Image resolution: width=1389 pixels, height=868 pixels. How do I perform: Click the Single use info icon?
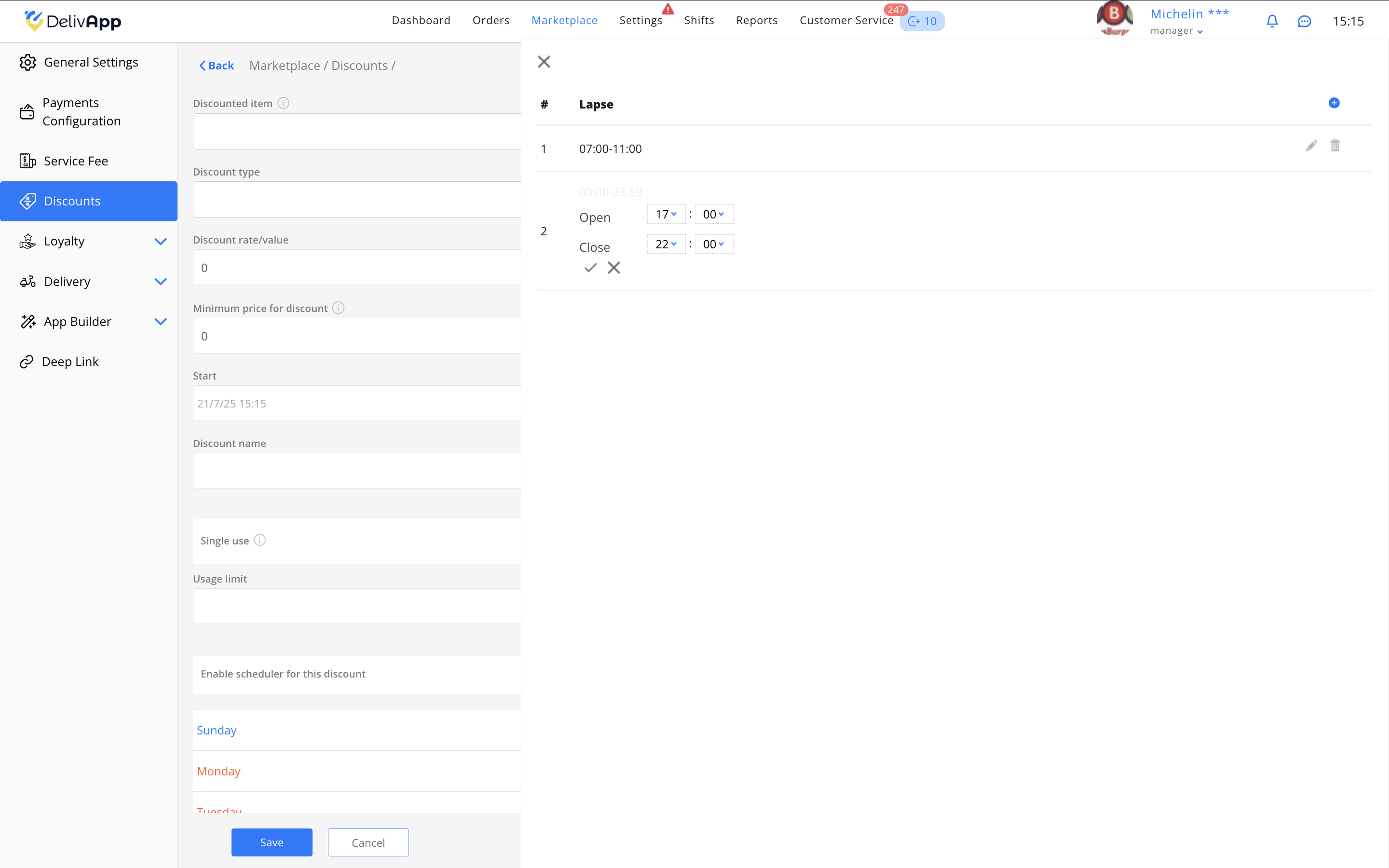point(259,540)
